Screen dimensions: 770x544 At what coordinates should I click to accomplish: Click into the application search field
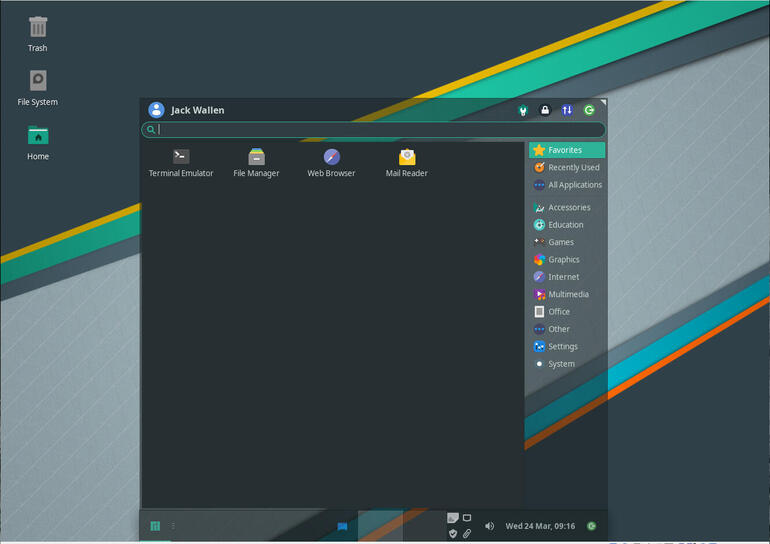(x=373, y=130)
